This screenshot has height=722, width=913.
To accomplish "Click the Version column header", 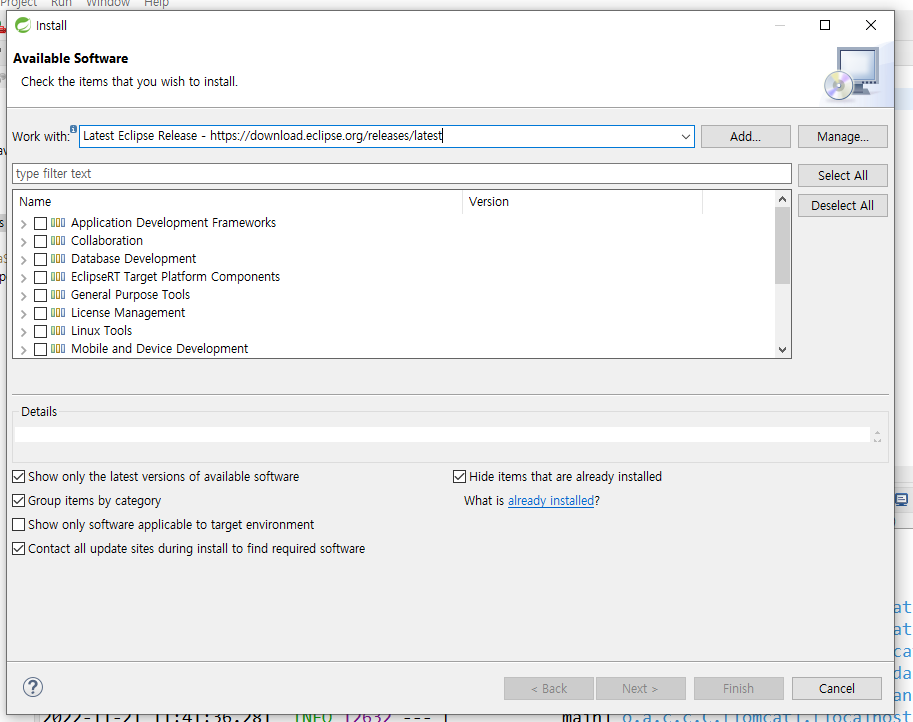I will [582, 201].
